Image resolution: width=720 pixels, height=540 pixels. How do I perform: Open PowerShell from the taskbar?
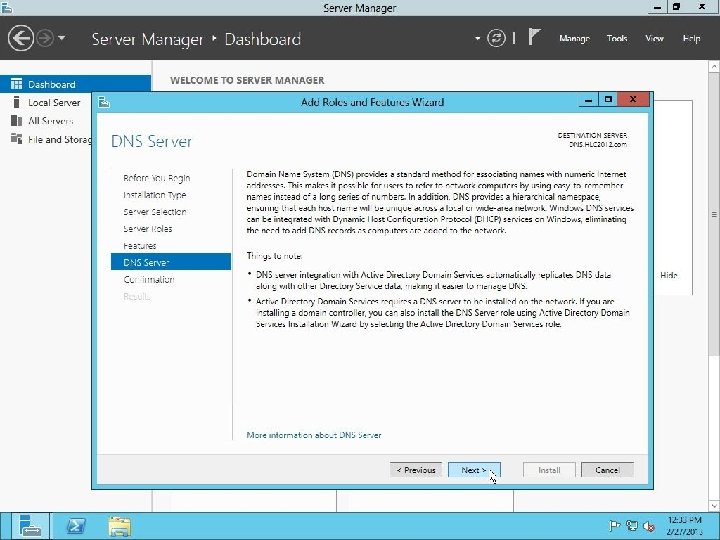pos(76,526)
